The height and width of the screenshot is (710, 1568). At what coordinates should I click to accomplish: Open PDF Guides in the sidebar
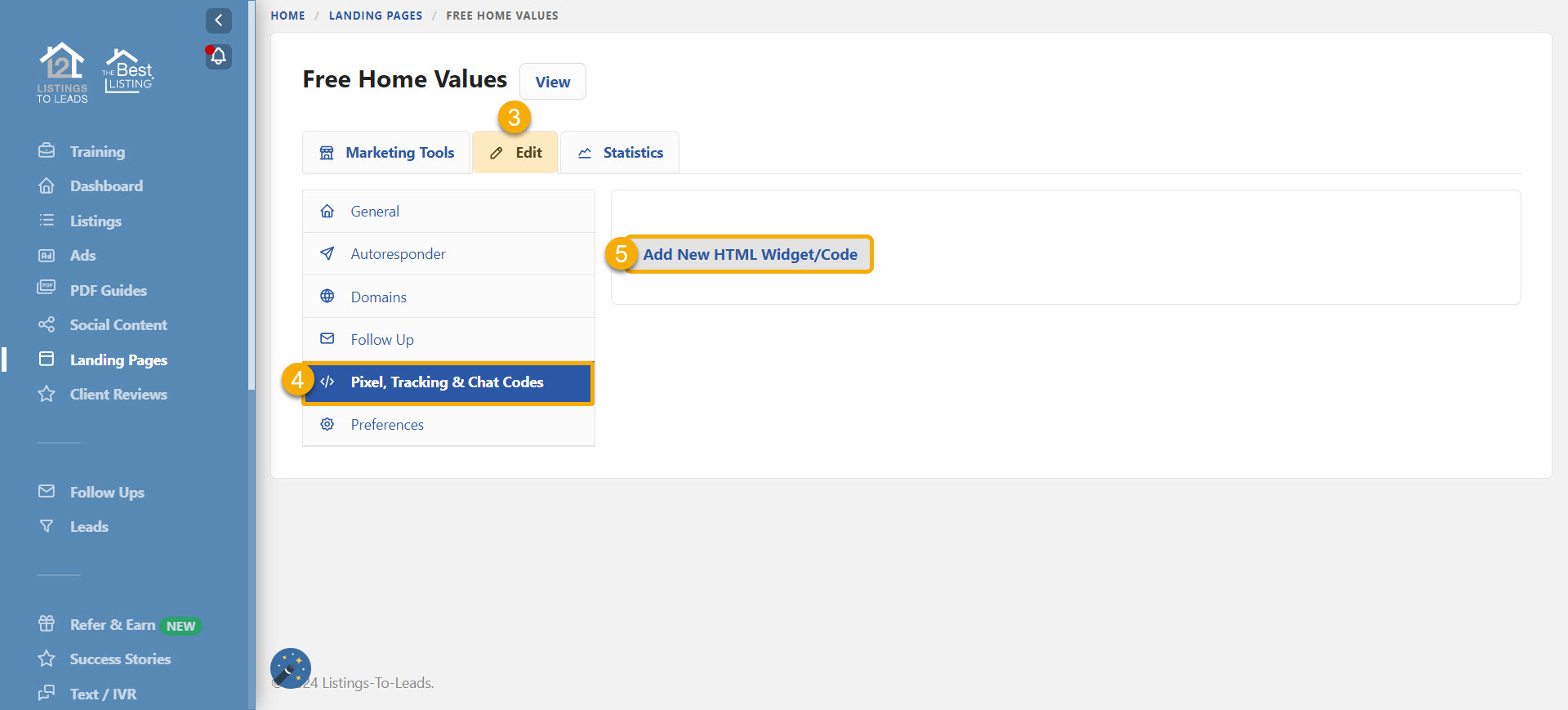[x=108, y=291]
